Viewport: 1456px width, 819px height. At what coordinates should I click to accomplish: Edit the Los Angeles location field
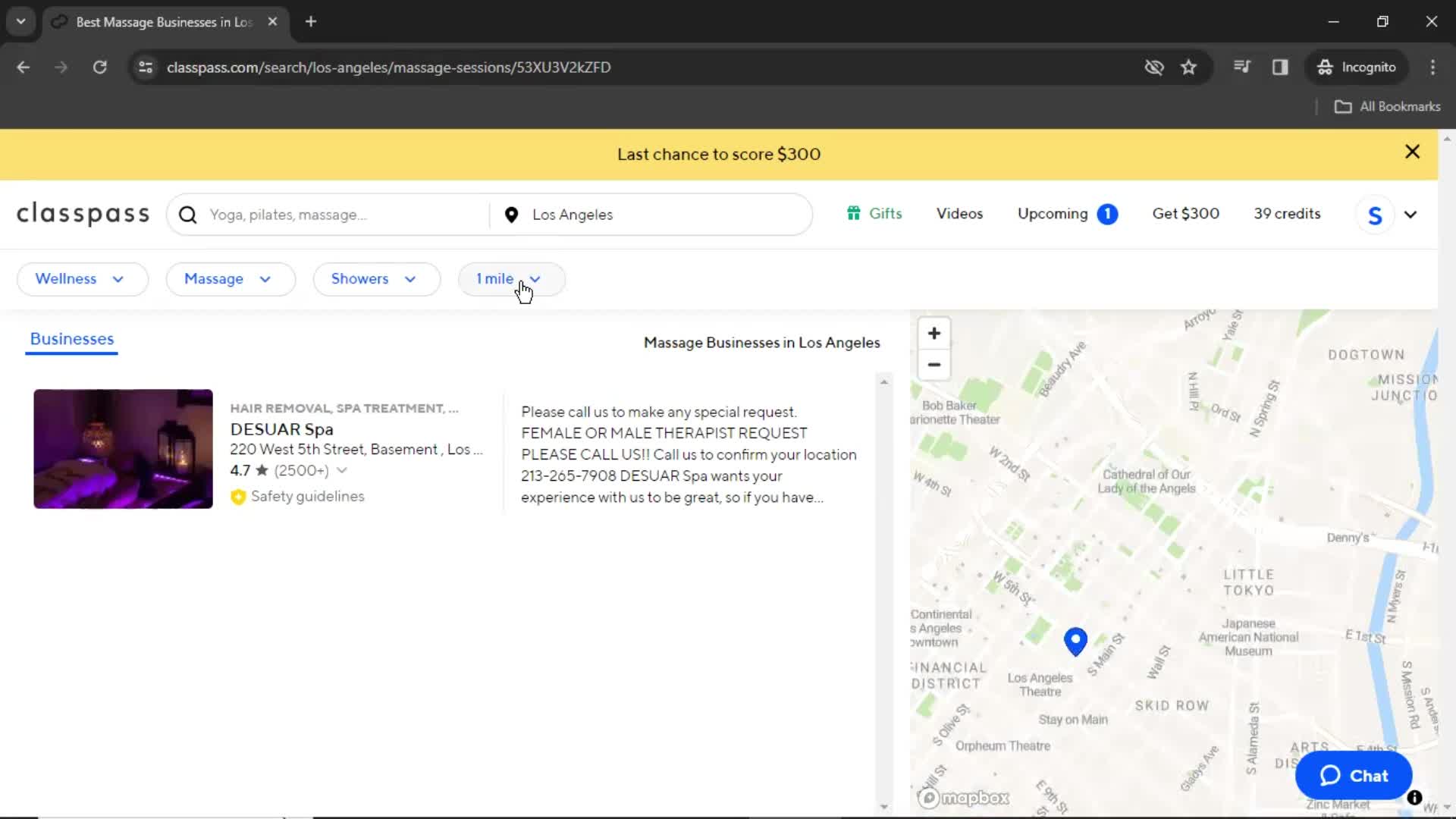(x=667, y=215)
